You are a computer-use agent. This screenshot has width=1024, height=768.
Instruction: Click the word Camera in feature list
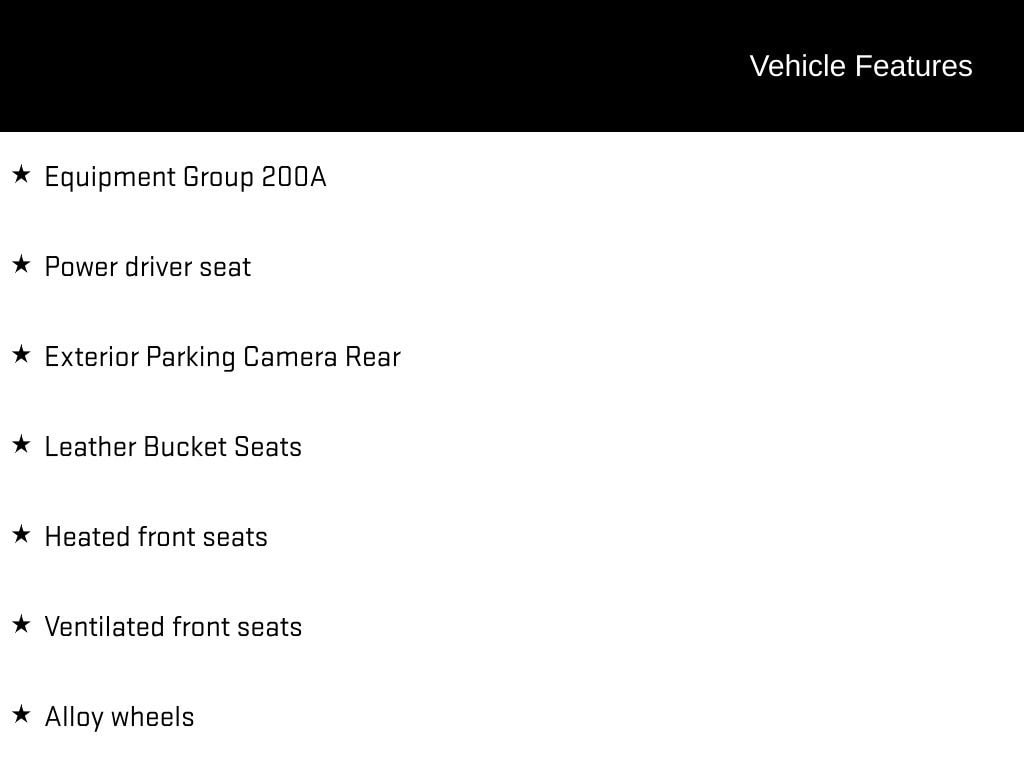click(290, 357)
